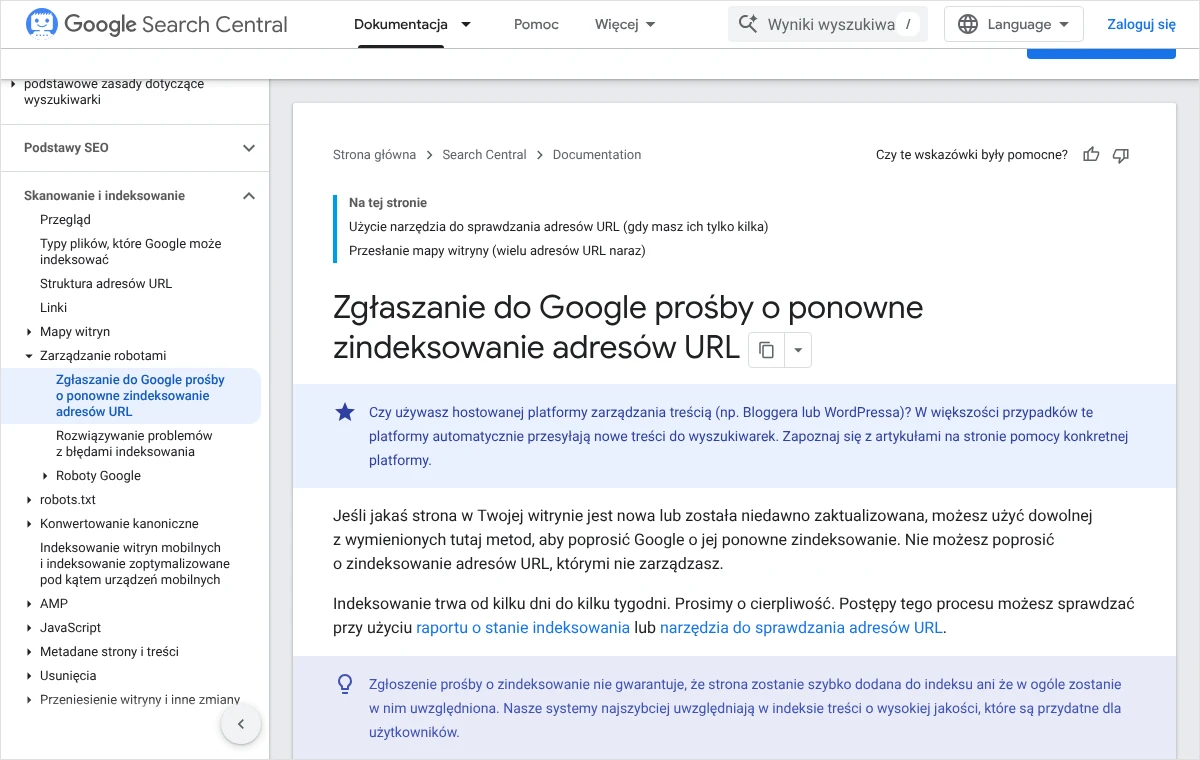Expand Metadane strony i treści item
The width and height of the screenshot is (1200, 760).
coord(29,652)
